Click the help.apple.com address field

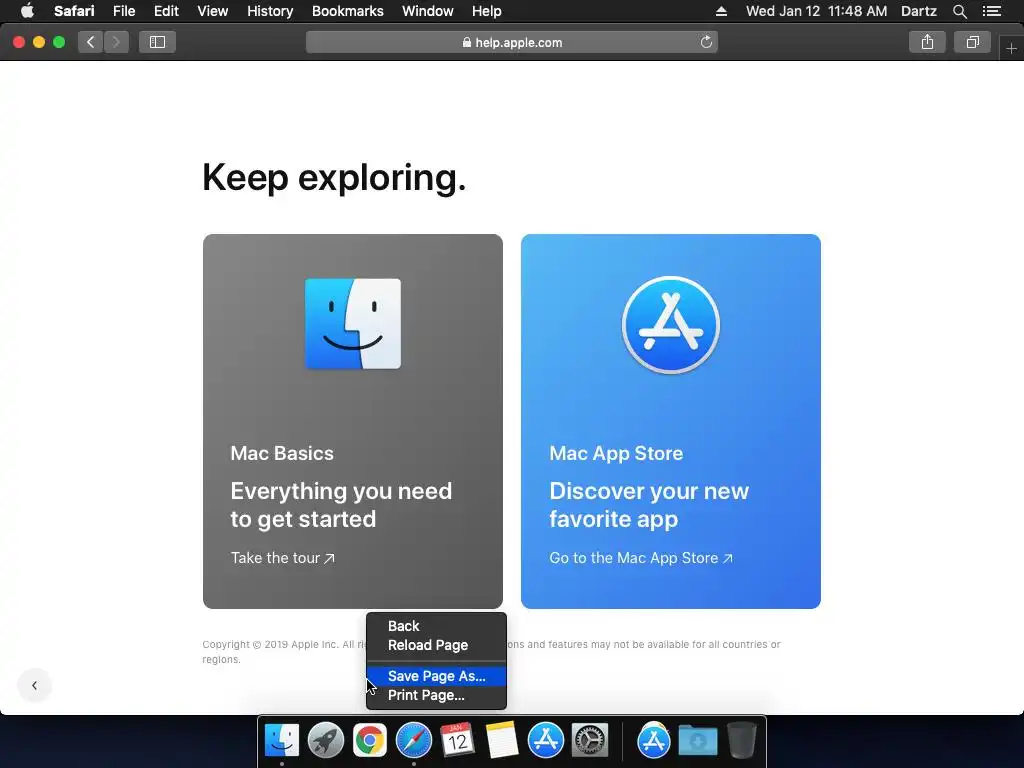click(x=511, y=42)
